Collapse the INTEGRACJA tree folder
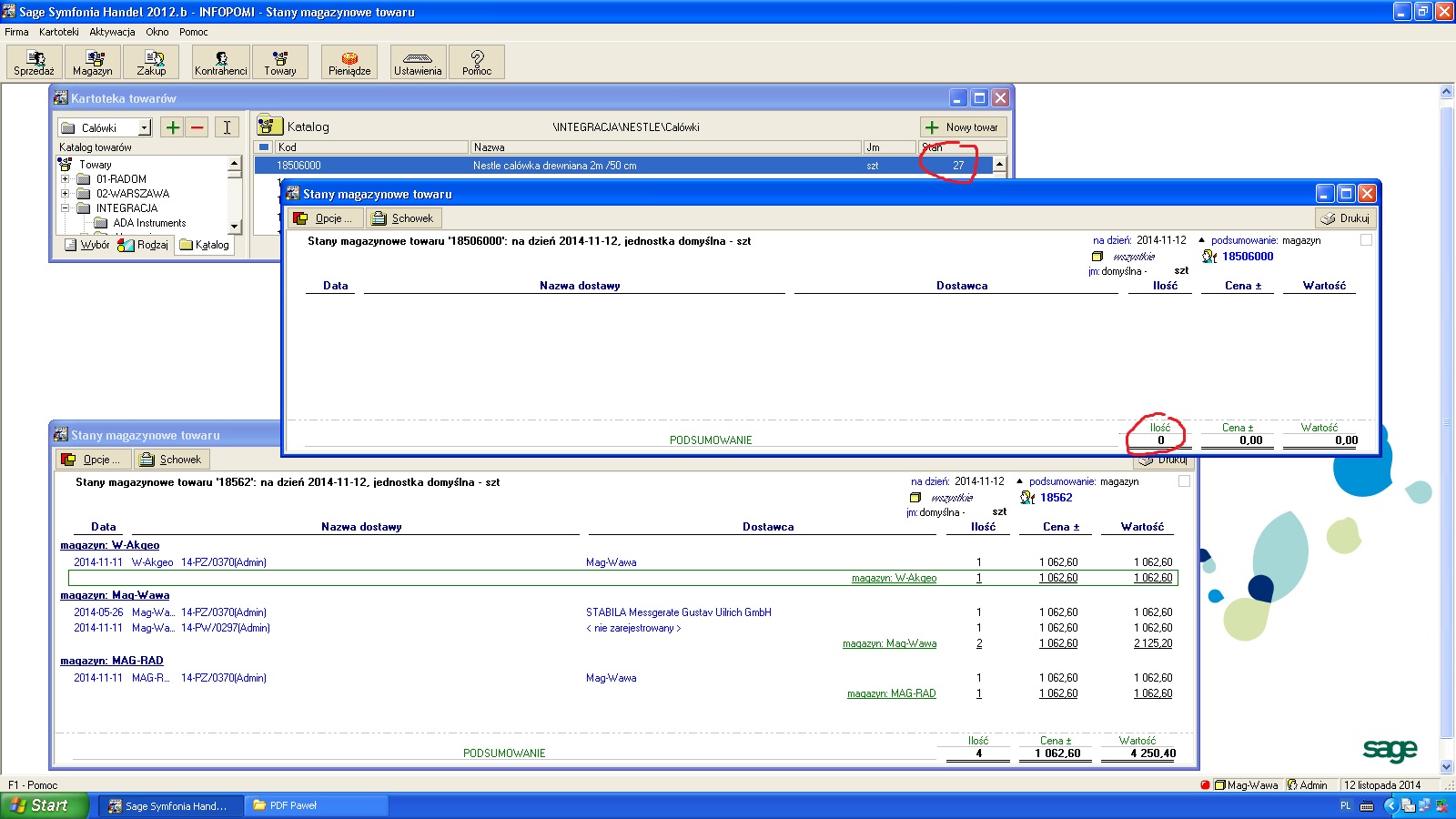Viewport: 1456px width, 819px height. (65, 208)
